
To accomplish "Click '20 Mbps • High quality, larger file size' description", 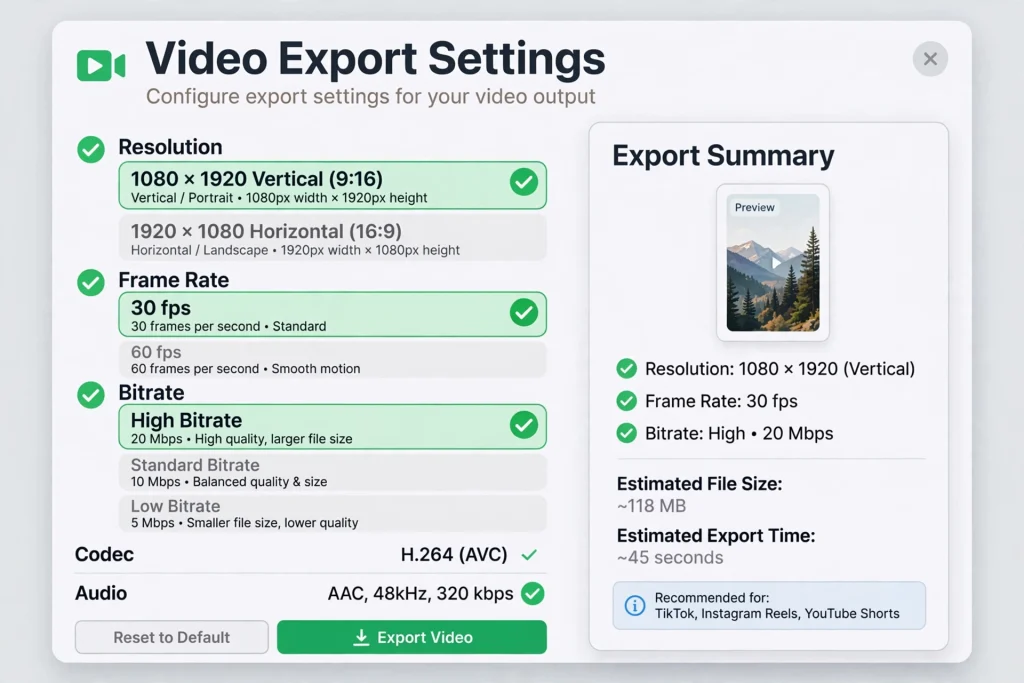I will [x=241, y=439].
